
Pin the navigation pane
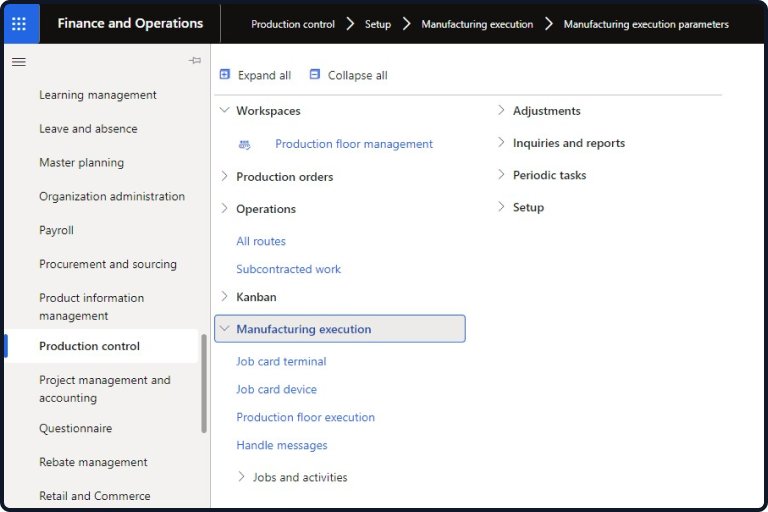click(195, 60)
